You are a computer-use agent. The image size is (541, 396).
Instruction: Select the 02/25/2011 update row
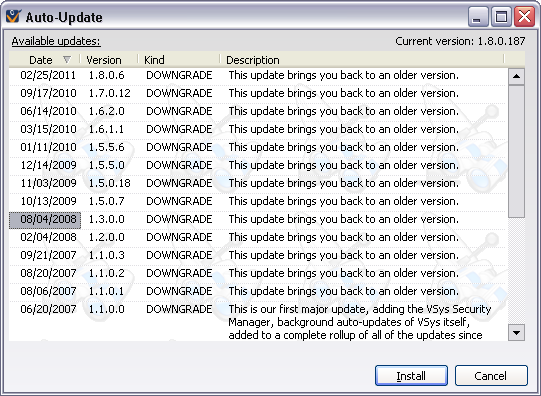[257, 75]
